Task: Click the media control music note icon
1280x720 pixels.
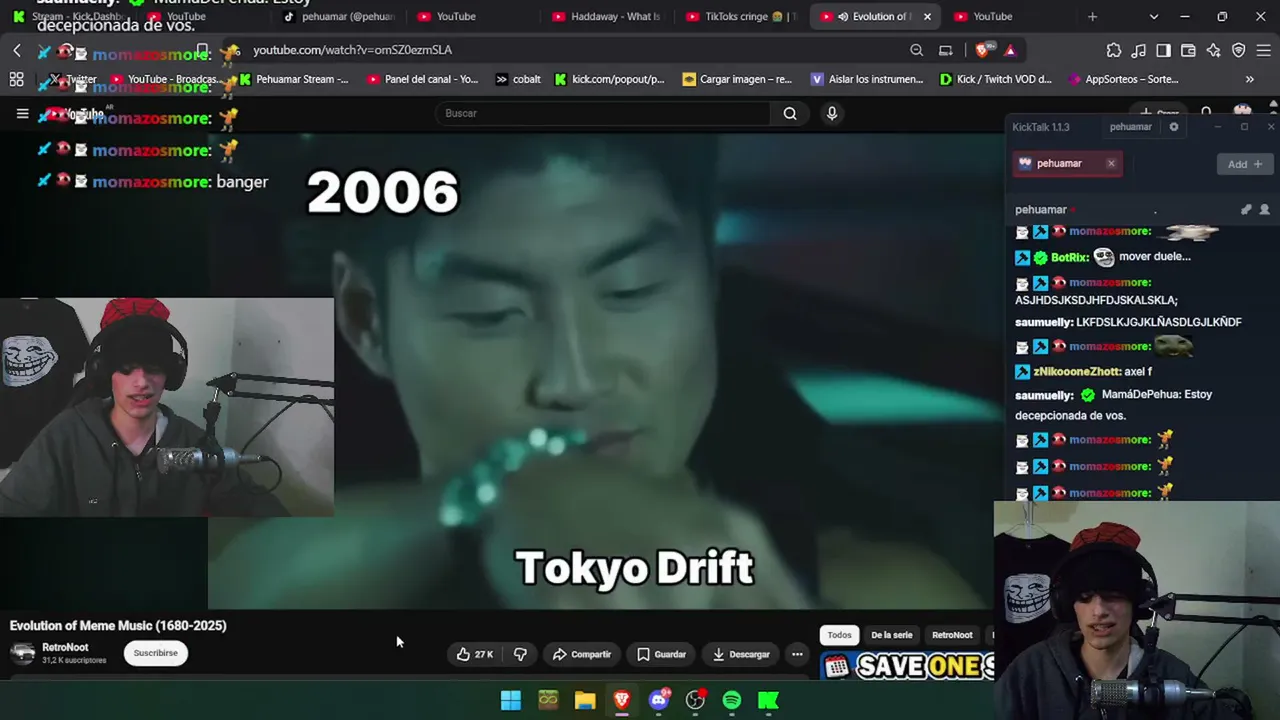Action: [1139, 50]
